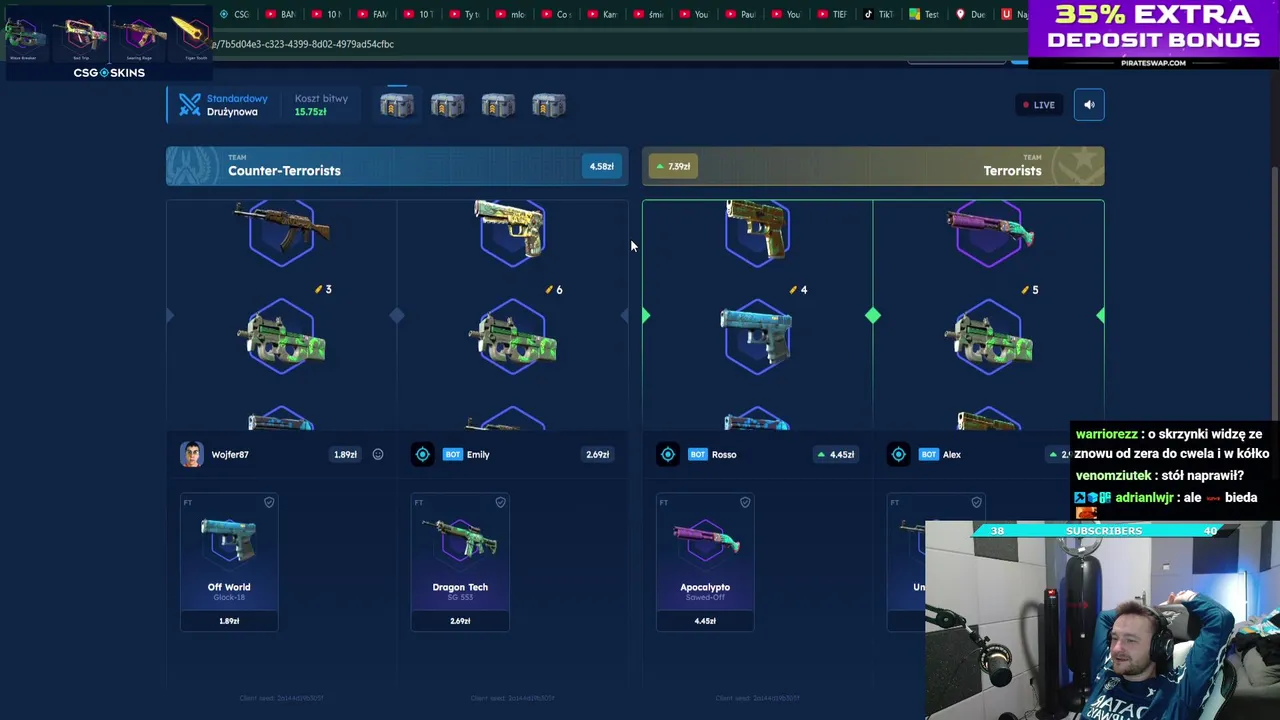
Task: Click the browser address bar URL
Action: (x=303, y=44)
